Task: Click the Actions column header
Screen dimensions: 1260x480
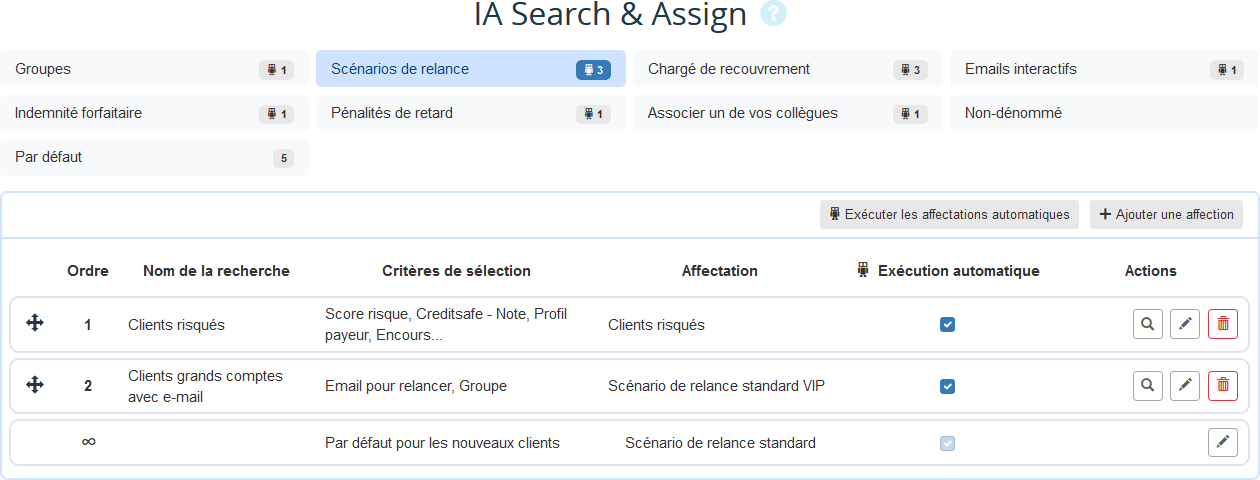Action: (x=1151, y=271)
